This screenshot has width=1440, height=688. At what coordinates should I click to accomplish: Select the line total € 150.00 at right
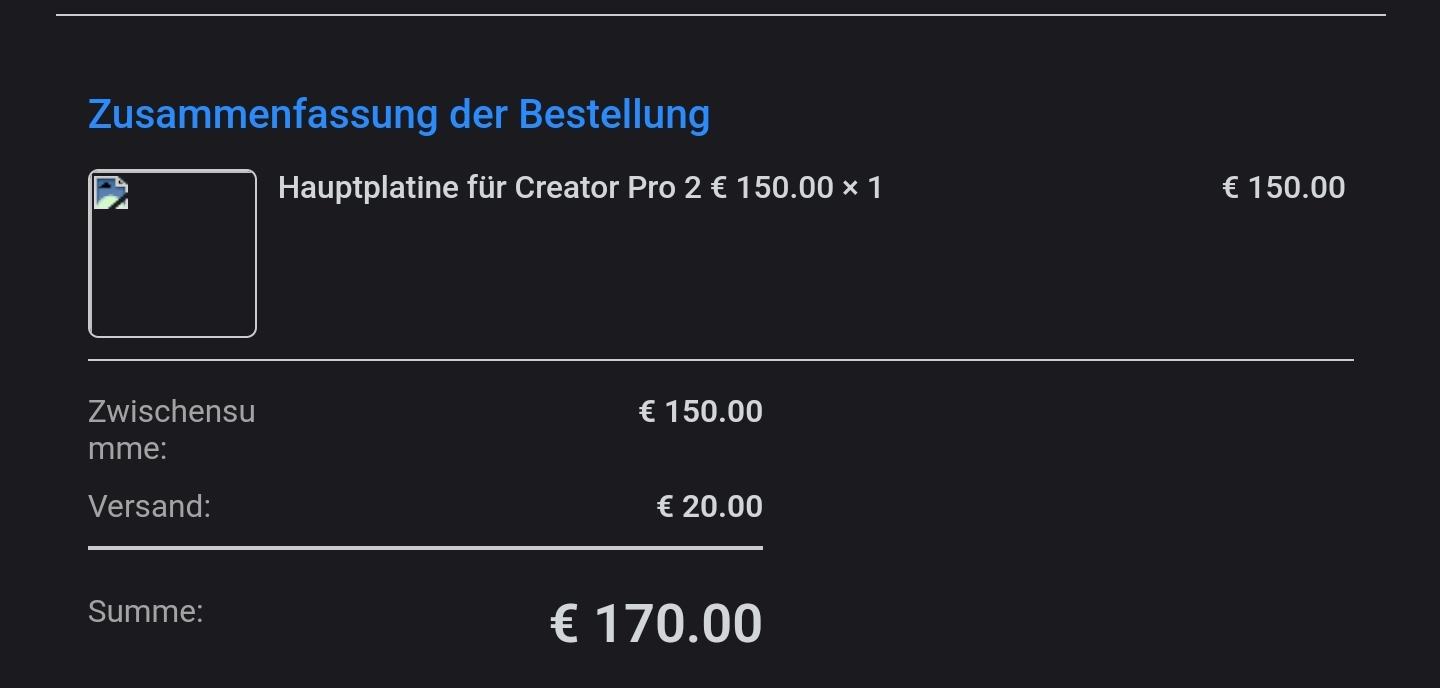[x=1283, y=188]
